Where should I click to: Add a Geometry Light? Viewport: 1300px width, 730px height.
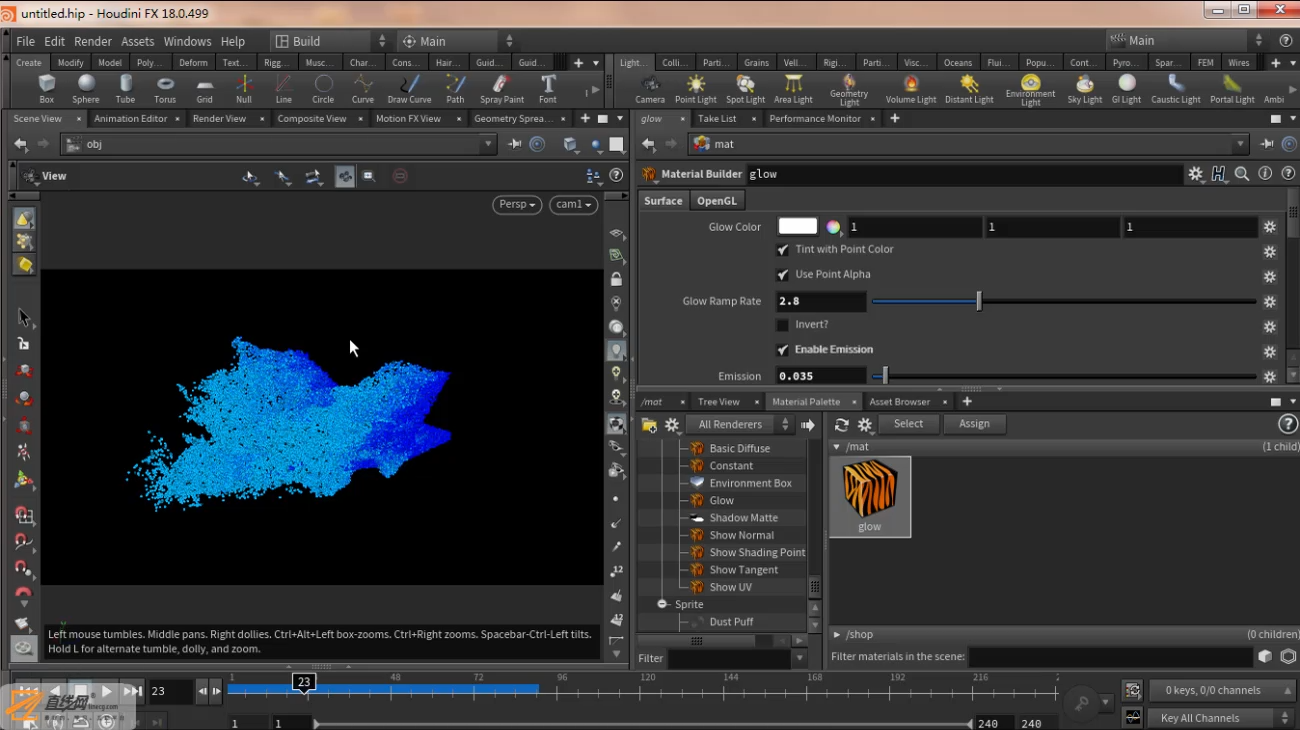click(x=849, y=90)
